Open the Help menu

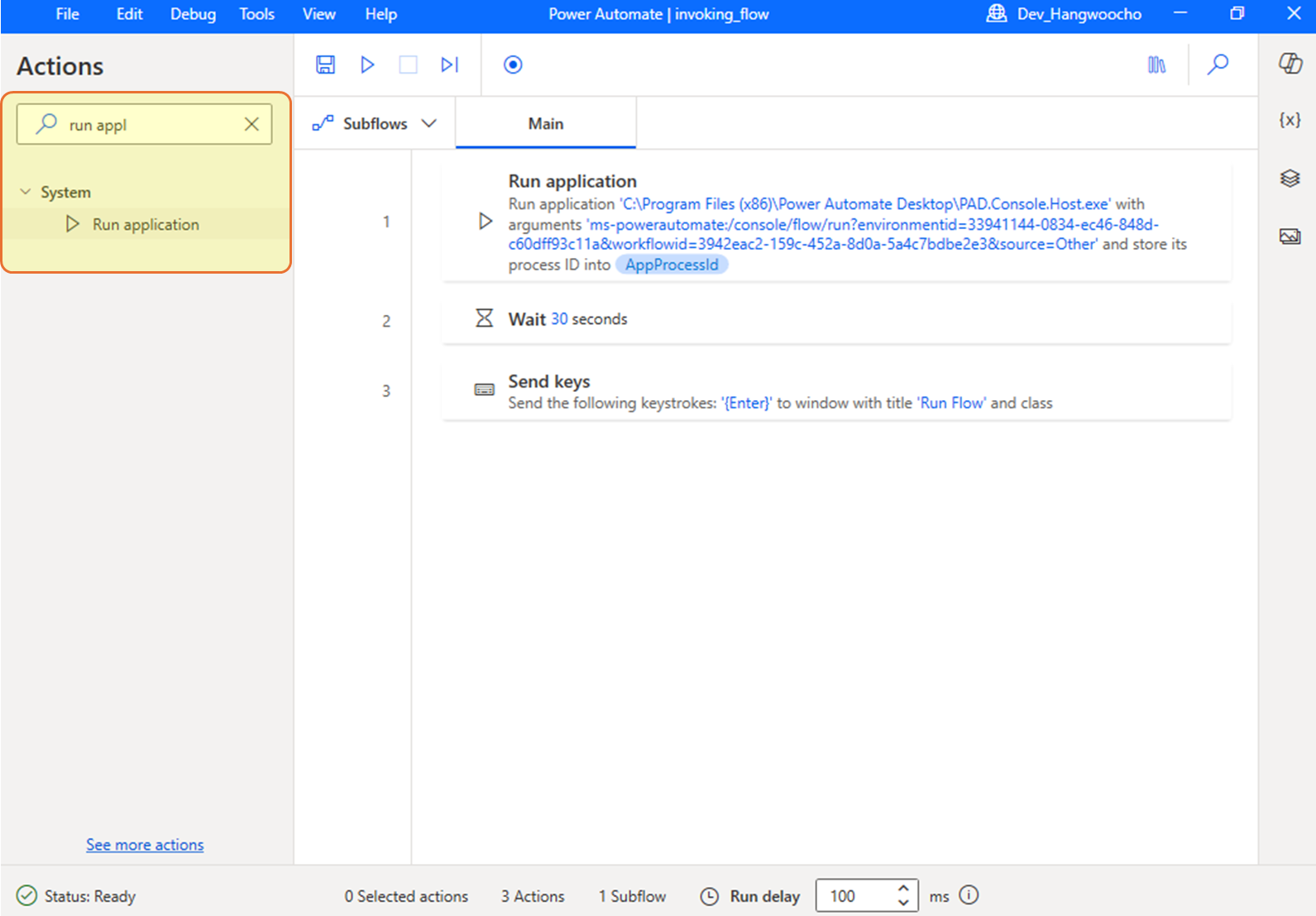[x=380, y=14]
